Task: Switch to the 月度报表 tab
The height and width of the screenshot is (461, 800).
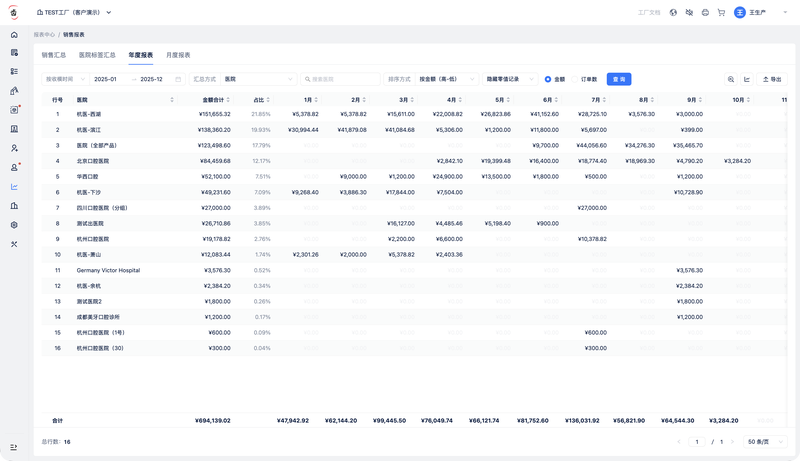Action: (178, 55)
